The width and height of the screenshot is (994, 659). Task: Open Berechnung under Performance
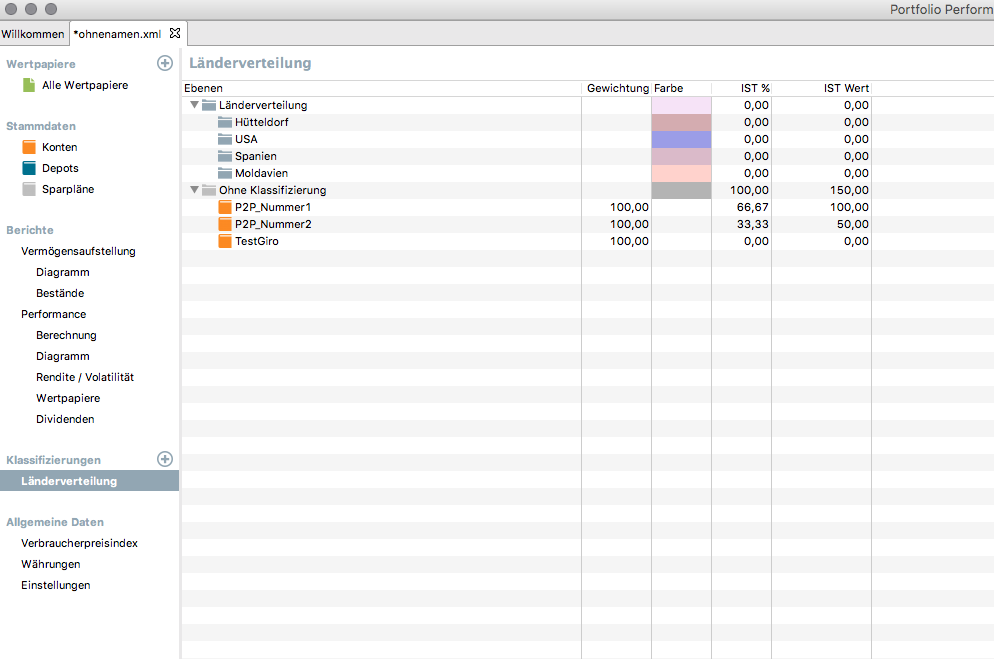[67, 335]
